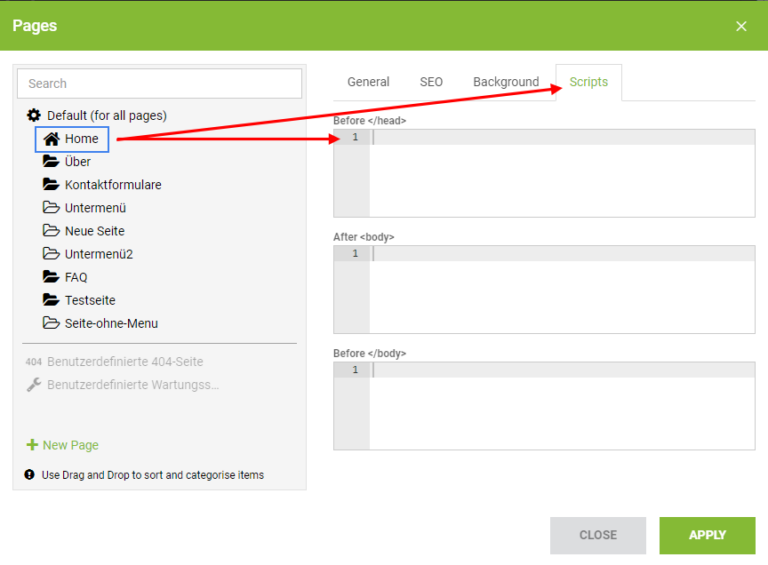Screen dimensions: 768x565
Task: Select the Background tab
Action: 506,82
